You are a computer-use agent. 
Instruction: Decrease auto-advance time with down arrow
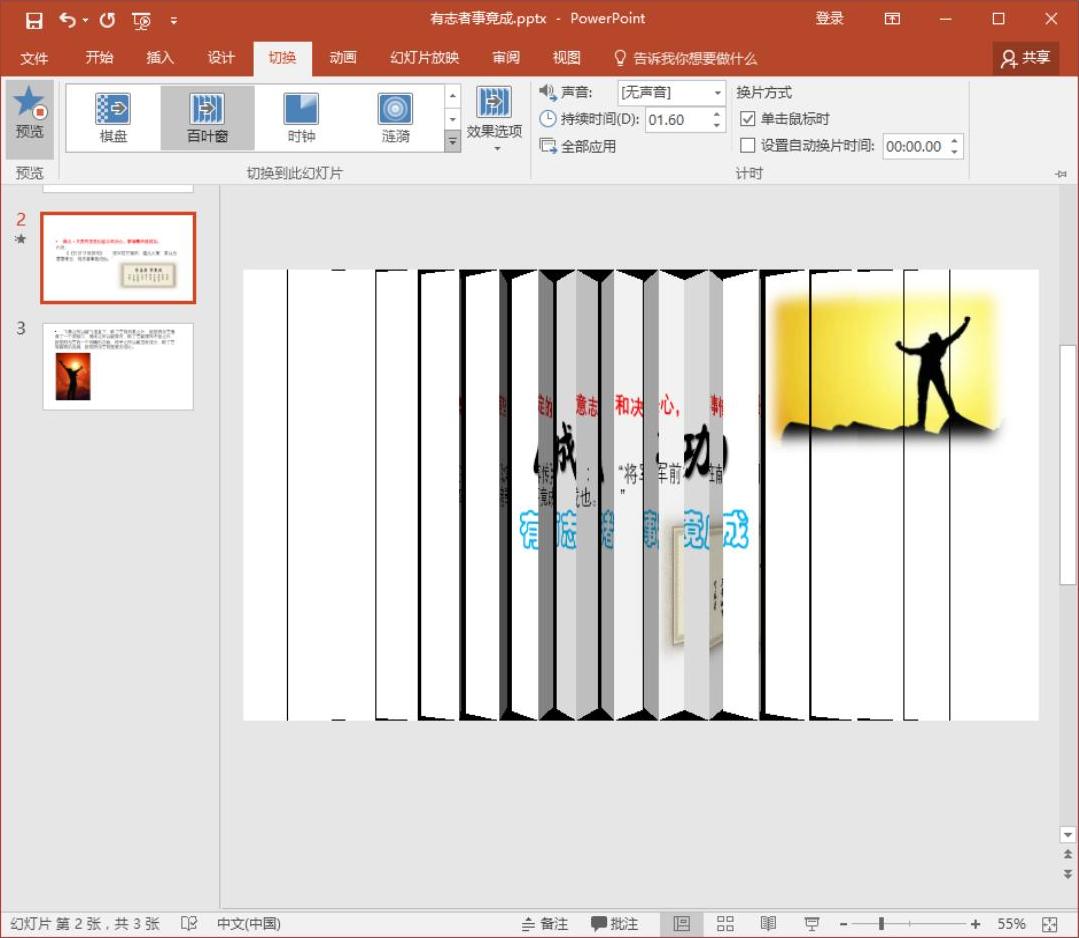click(954, 151)
